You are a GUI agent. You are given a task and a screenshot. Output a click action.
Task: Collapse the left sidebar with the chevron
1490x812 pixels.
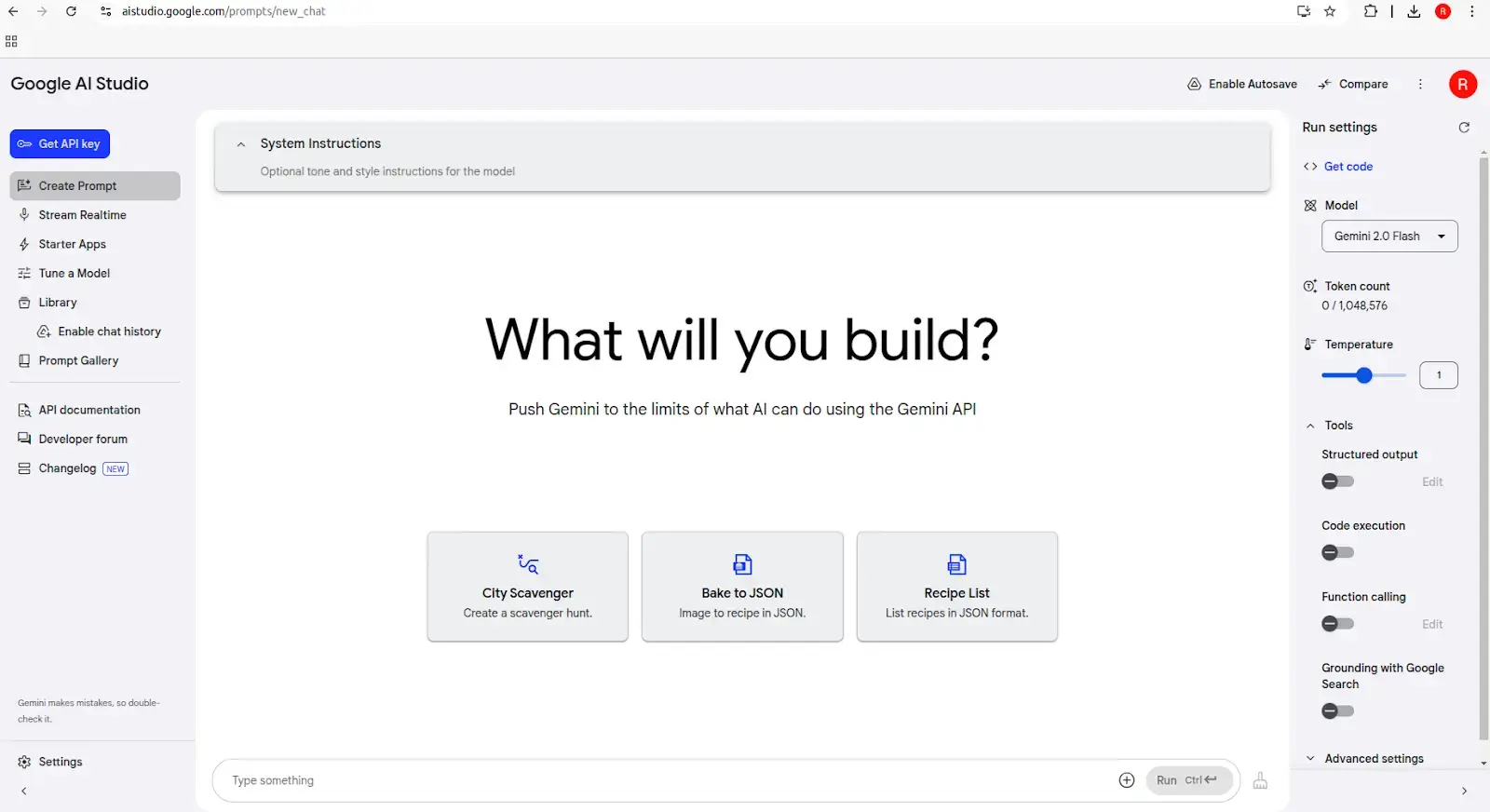click(24, 792)
